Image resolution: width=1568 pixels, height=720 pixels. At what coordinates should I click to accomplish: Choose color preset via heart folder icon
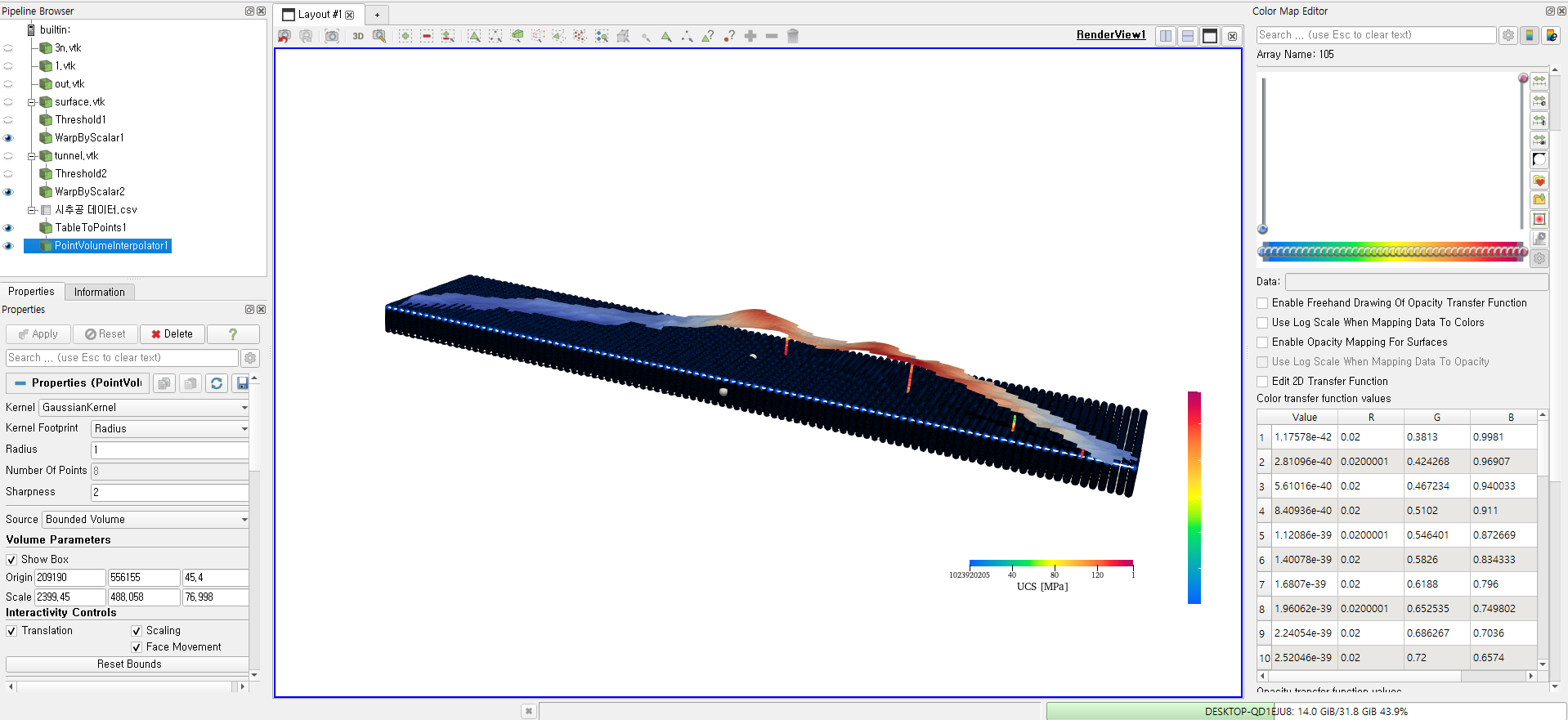pyautogui.click(x=1539, y=180)
